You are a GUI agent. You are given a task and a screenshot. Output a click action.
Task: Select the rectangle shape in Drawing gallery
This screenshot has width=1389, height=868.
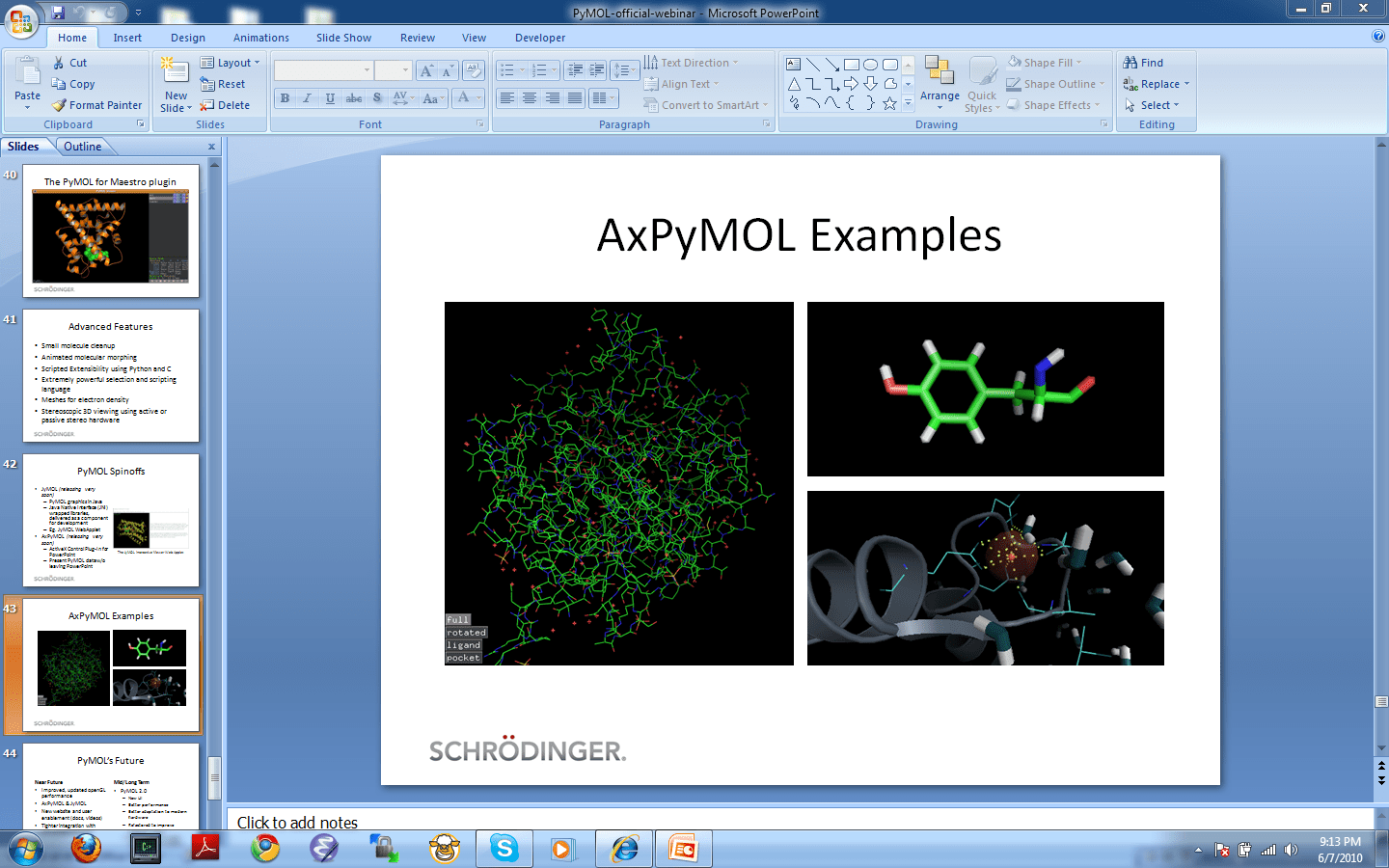[852, 63]
